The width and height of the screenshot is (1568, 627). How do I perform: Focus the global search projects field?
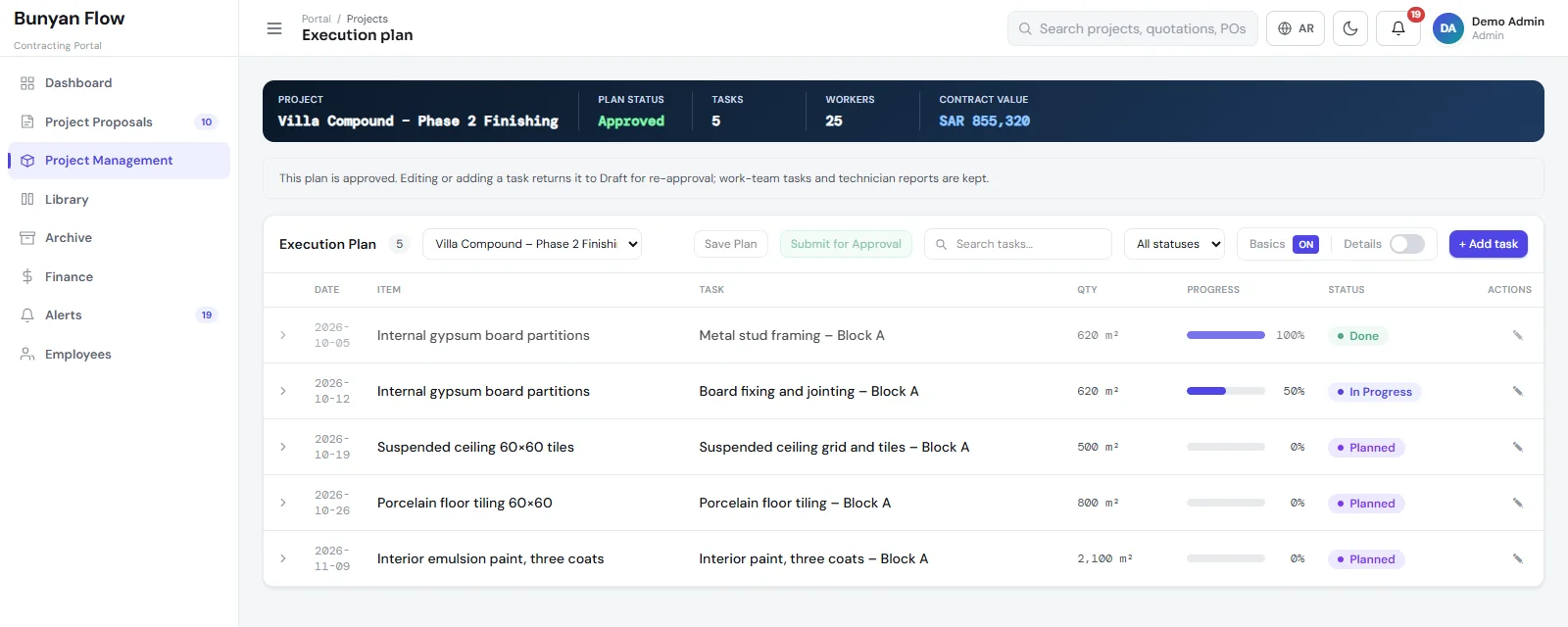coord(1133,28)
